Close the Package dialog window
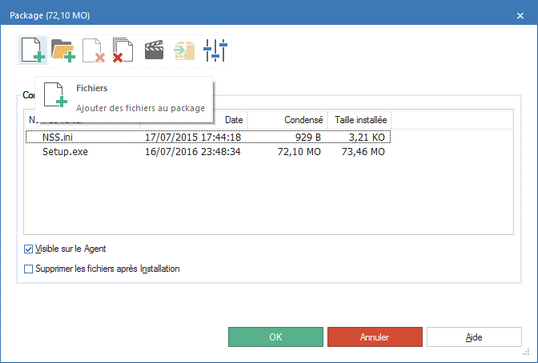Image resolution: width=538 pixels, height=363 pixels. click(520, 16)
